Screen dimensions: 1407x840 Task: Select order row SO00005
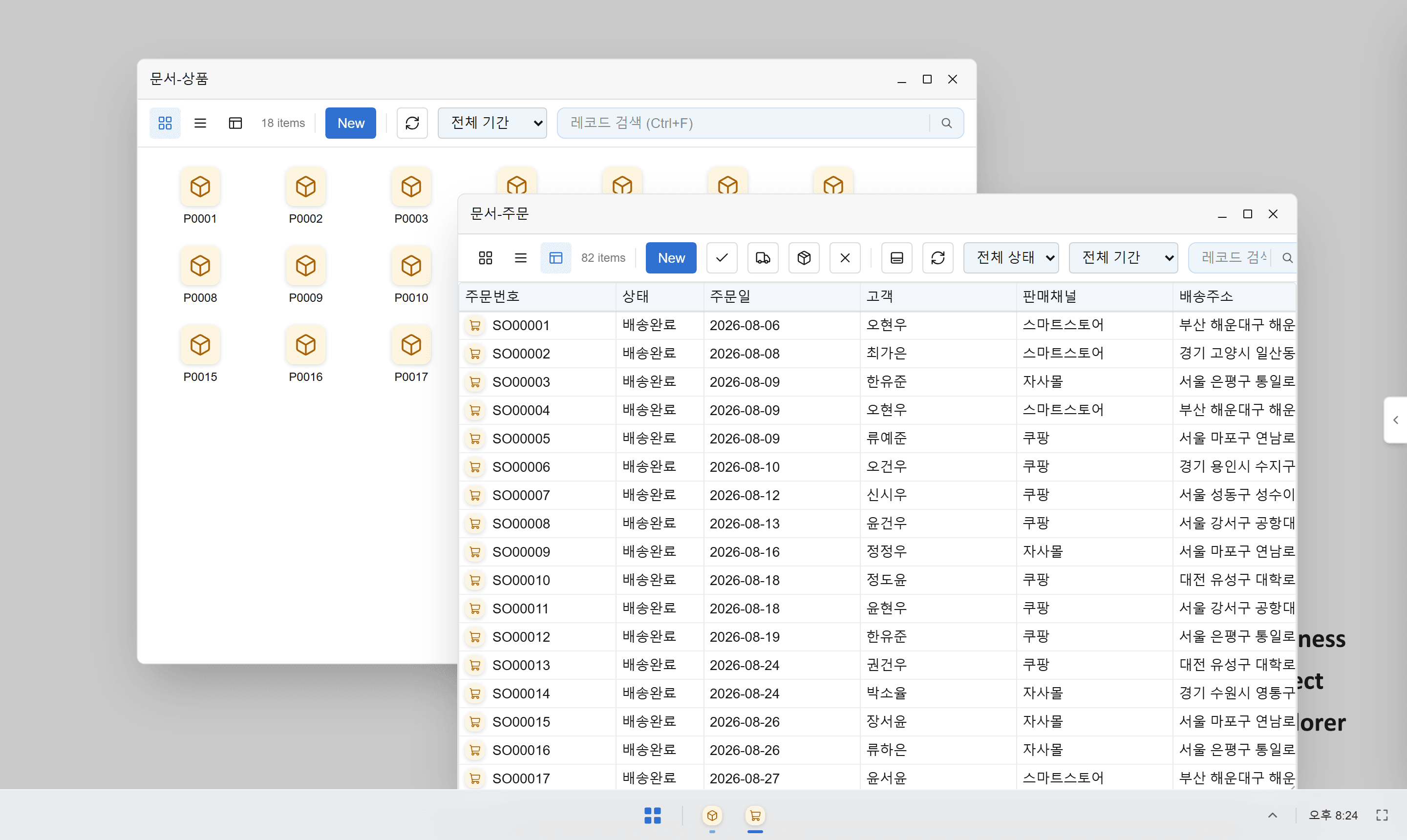pyautogui.click(x=876, y=438)
